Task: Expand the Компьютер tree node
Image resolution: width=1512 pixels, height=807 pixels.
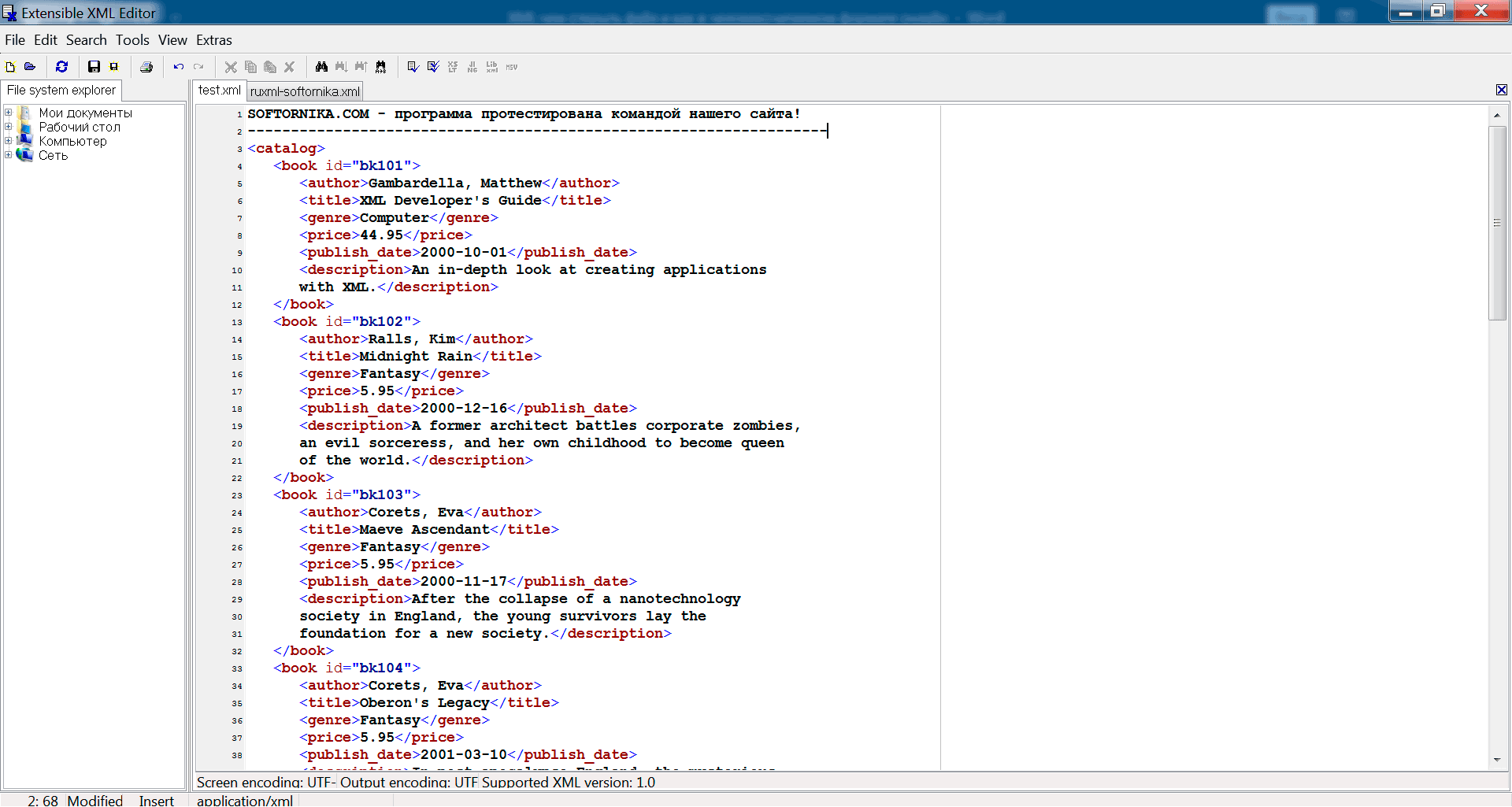Action: pyautogui.click(x=9, y=141)
